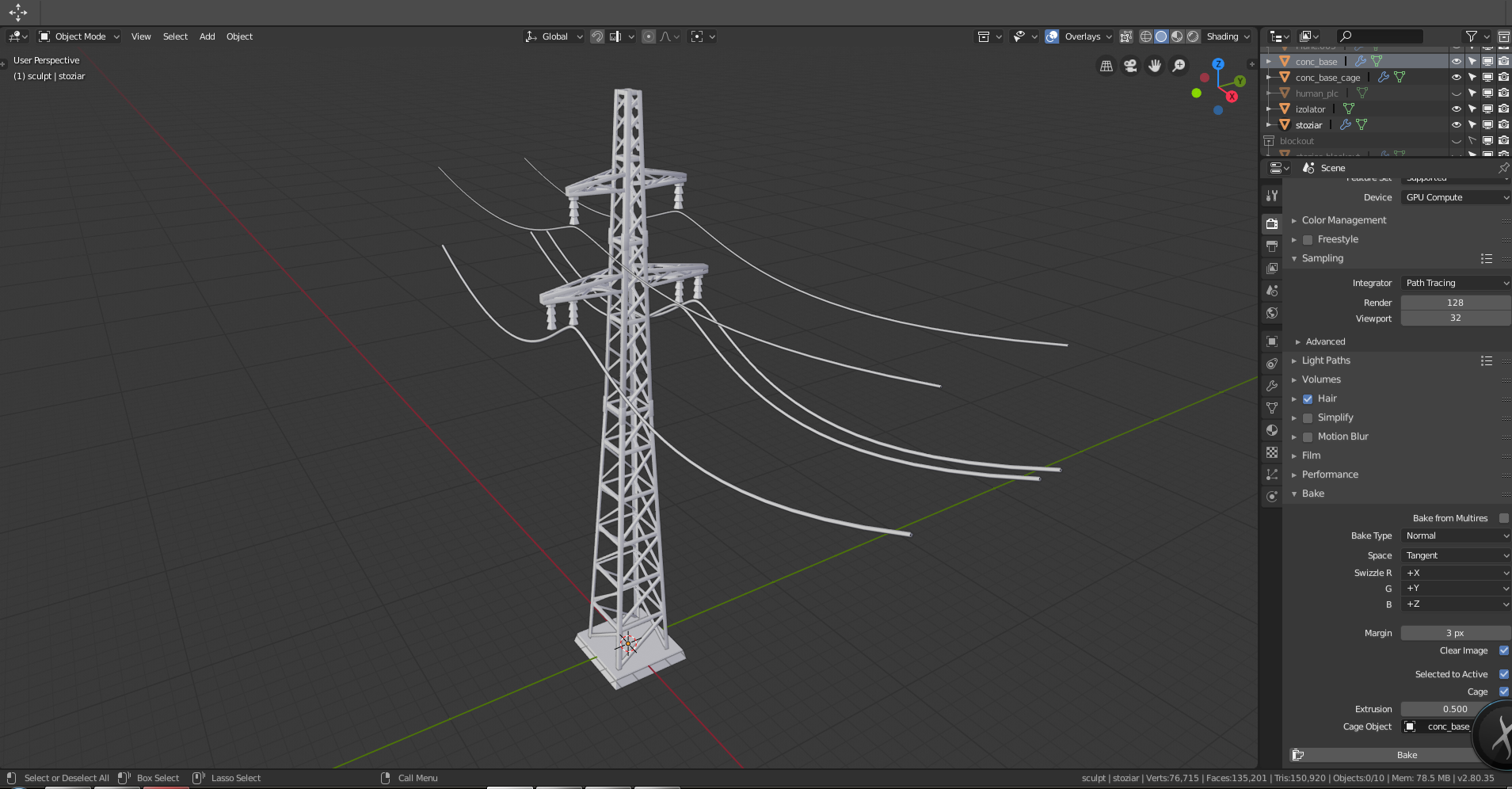The width and height of the screenshot is (1512, 789).
Task: Select wireframe viewport shading mode
Action: pos(1145,36)
